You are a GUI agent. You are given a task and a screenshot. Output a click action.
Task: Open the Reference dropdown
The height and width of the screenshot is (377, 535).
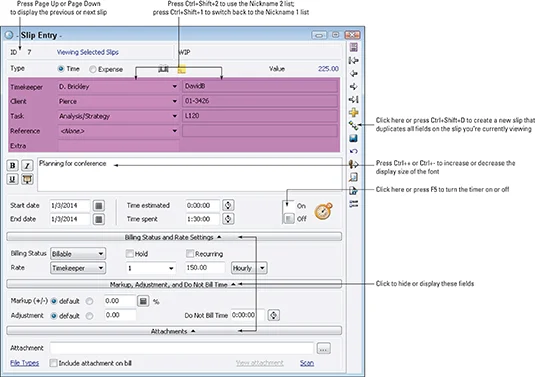point(175,131)
